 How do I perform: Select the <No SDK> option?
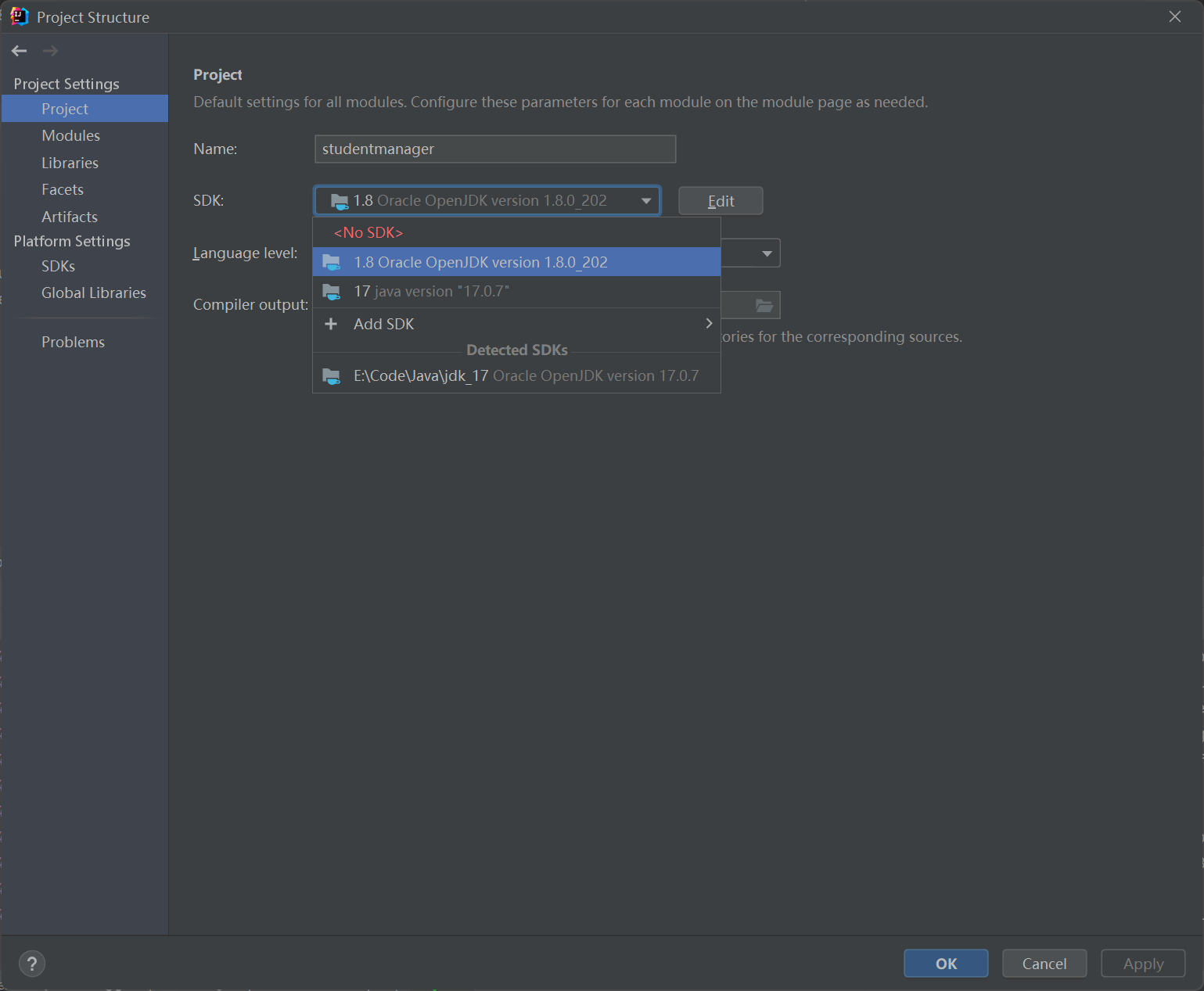[x=368, y=233]
